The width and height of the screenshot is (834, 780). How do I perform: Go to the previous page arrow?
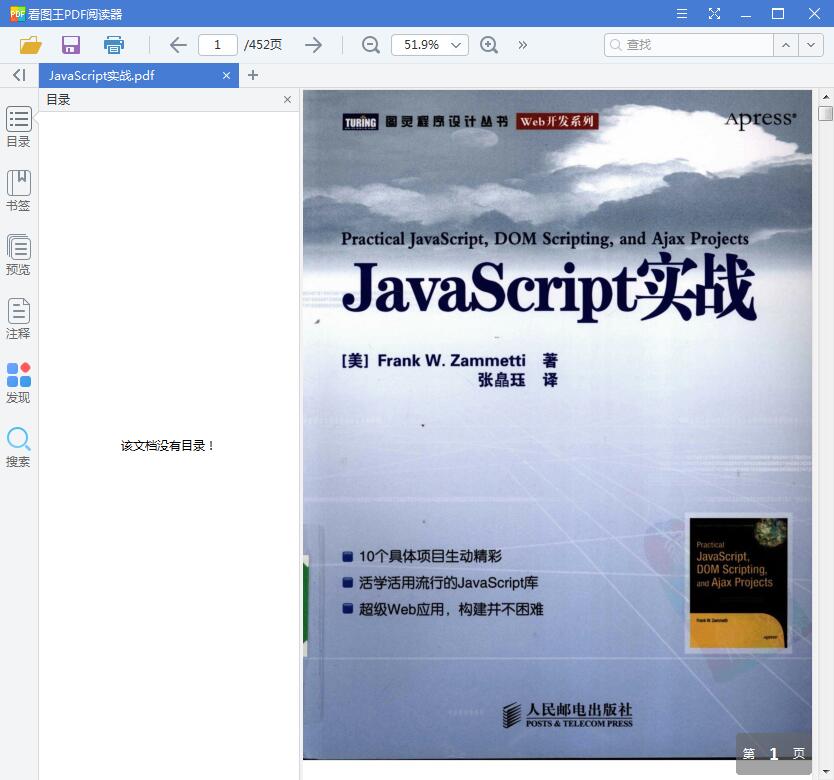[x=178, y=45]
